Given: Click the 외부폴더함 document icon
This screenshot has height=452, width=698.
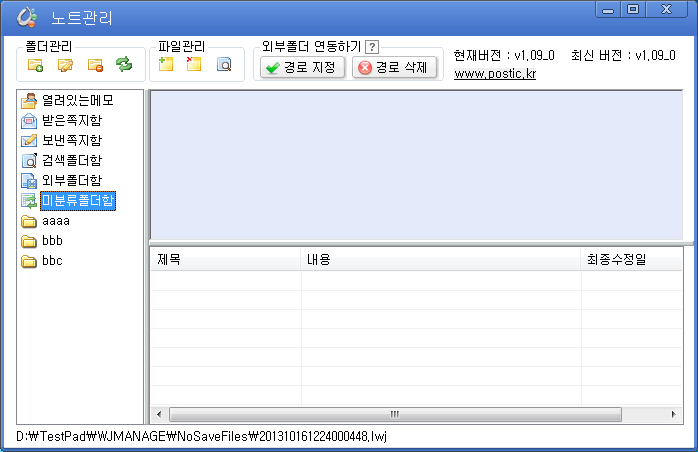Looking at the screenshot, I should [29, 181].
